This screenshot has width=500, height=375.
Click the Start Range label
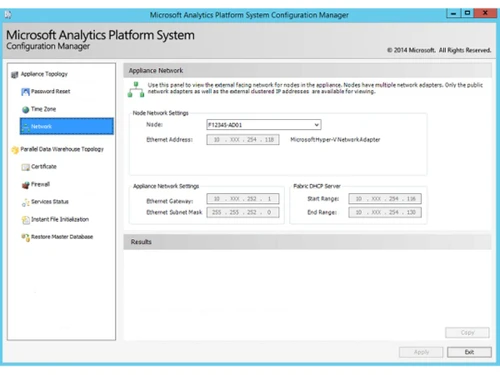coord(323,199)
